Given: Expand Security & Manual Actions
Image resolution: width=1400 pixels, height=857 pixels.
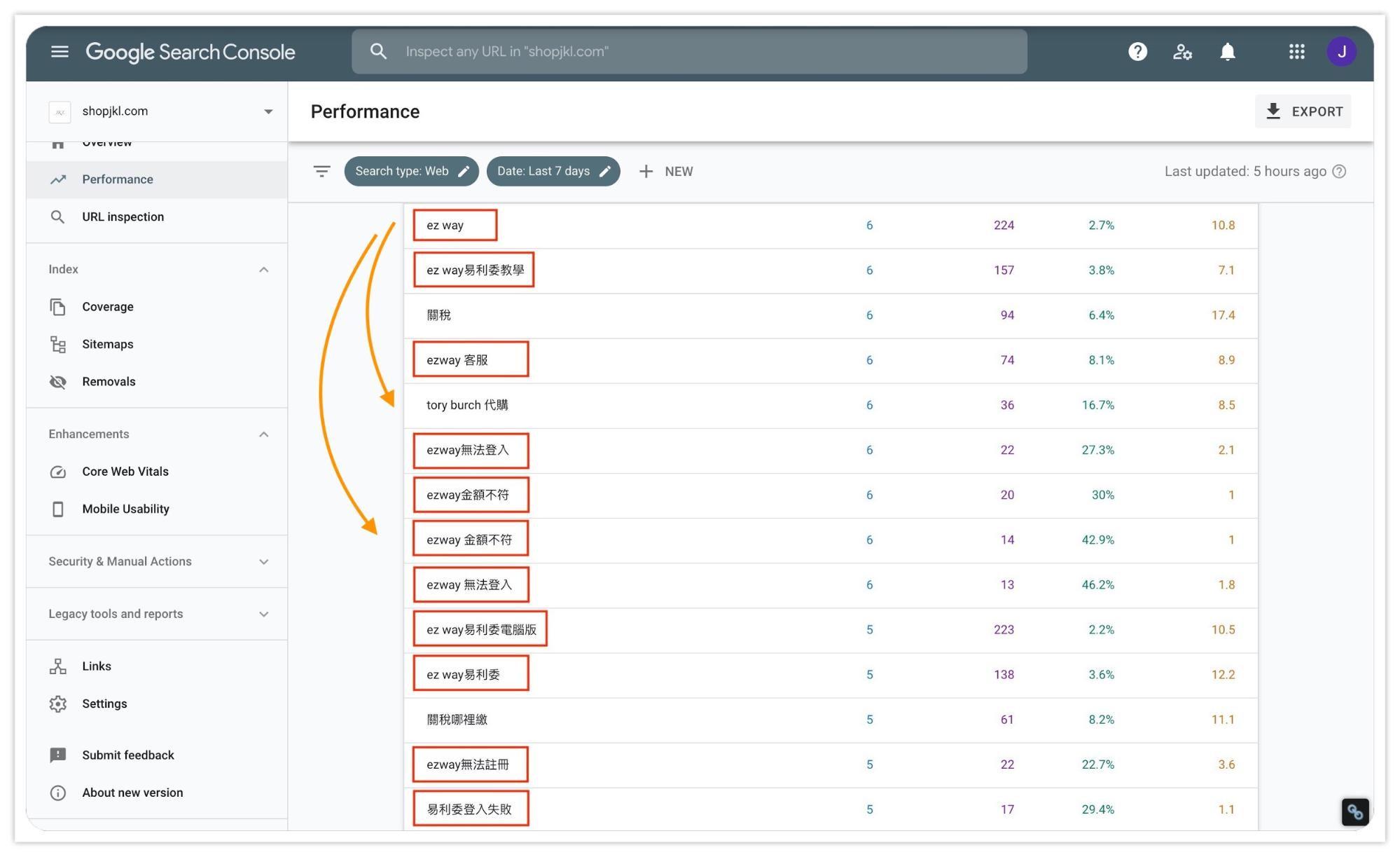Looking at the screenshot, I should pos(263,561).
